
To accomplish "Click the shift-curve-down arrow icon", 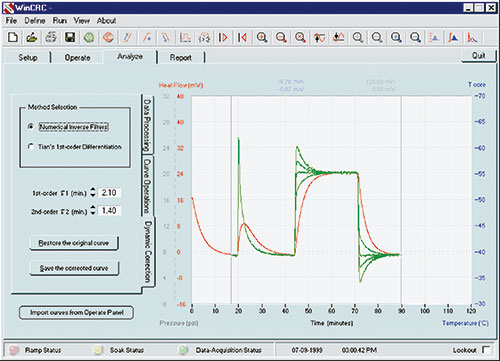I will [x=338, y=37].
